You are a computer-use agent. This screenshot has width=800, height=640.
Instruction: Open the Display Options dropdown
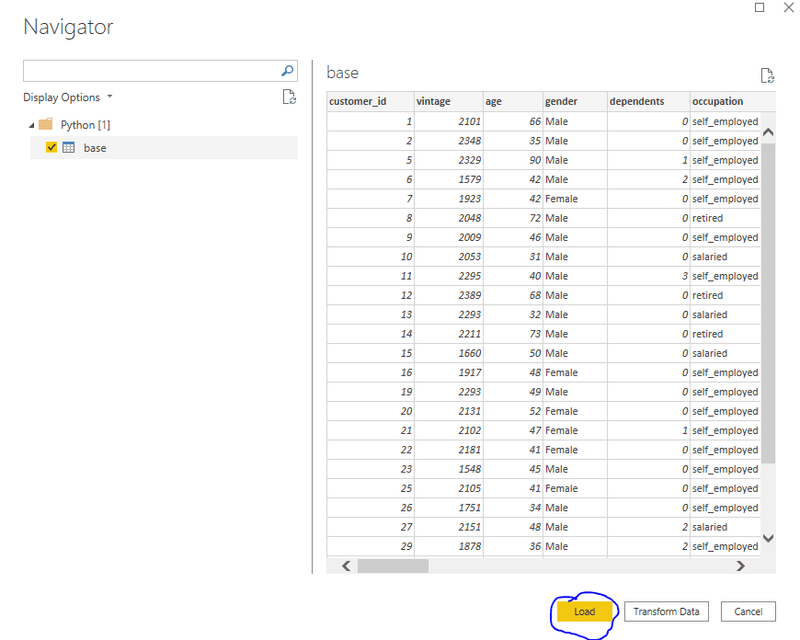coord(67,97)
